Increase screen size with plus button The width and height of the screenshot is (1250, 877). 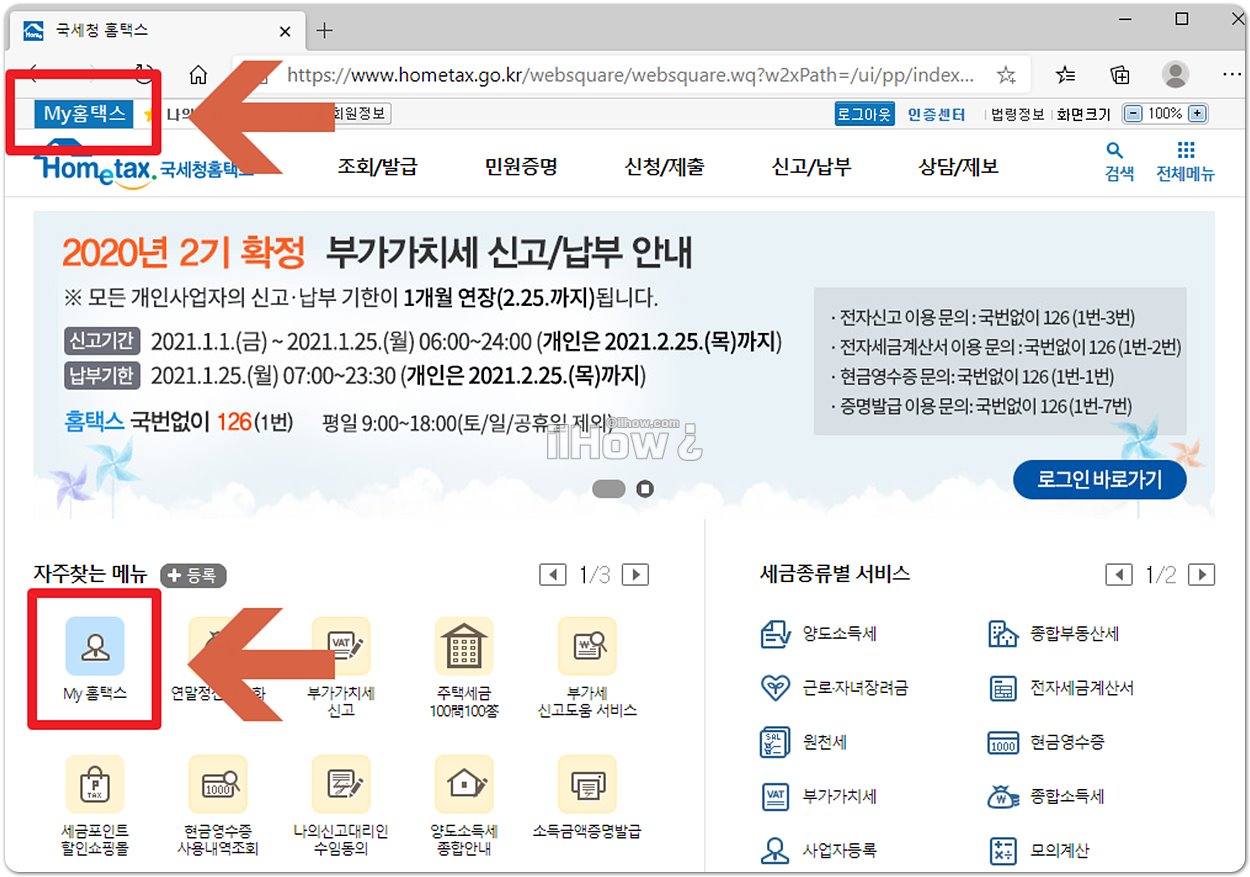[x=1198, y=114]
